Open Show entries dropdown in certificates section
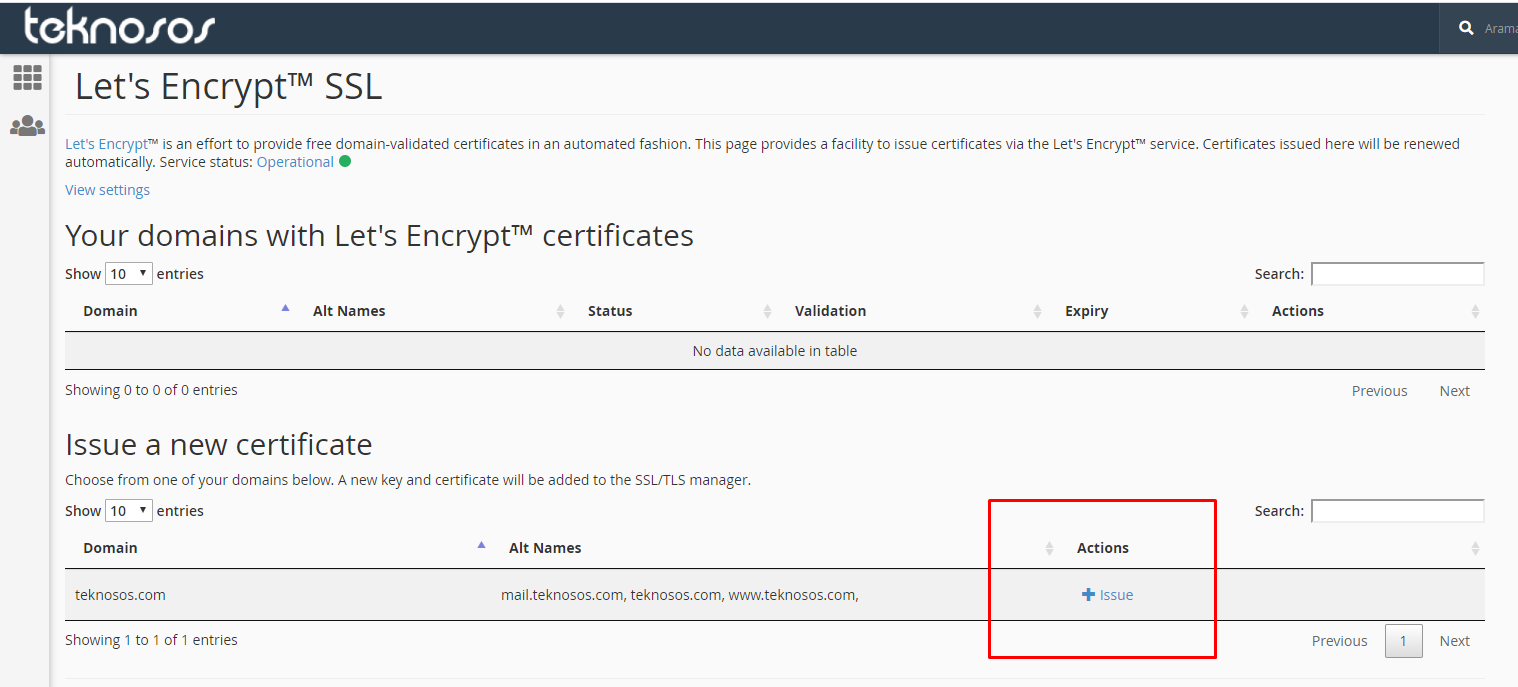1518x687 pixels. coord(129,273)
